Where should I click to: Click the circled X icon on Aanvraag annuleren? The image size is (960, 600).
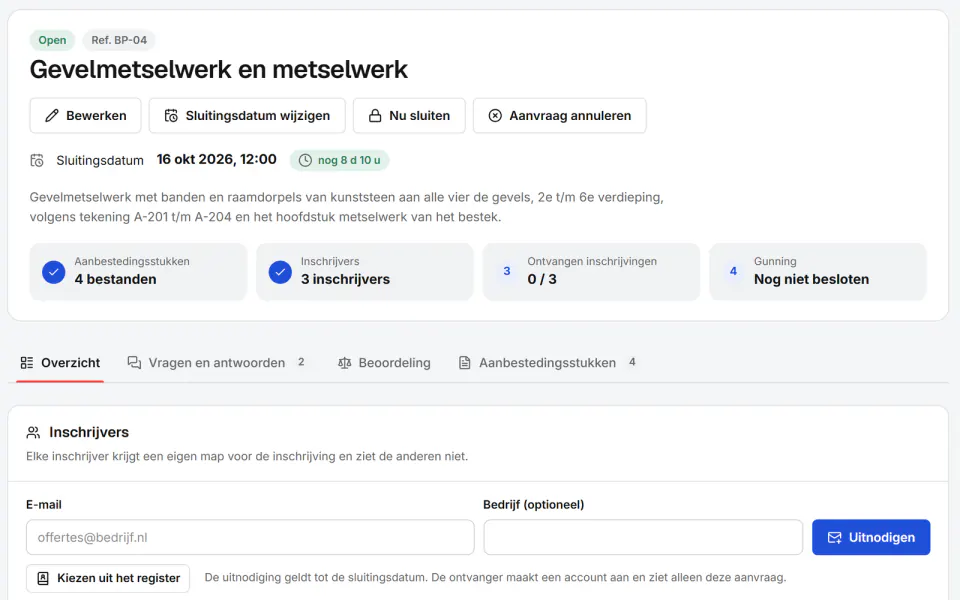pyautogui.click(x=495, y=116)
